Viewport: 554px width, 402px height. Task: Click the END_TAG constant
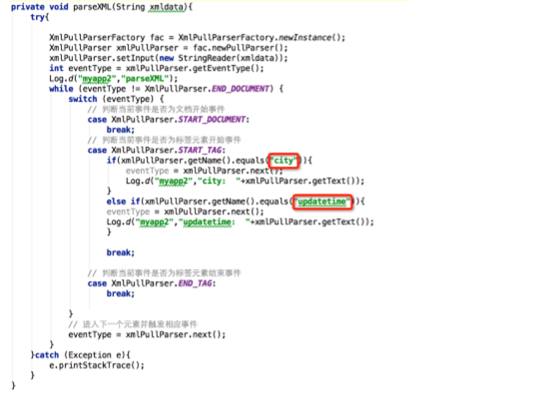click(x=195, y=283)
